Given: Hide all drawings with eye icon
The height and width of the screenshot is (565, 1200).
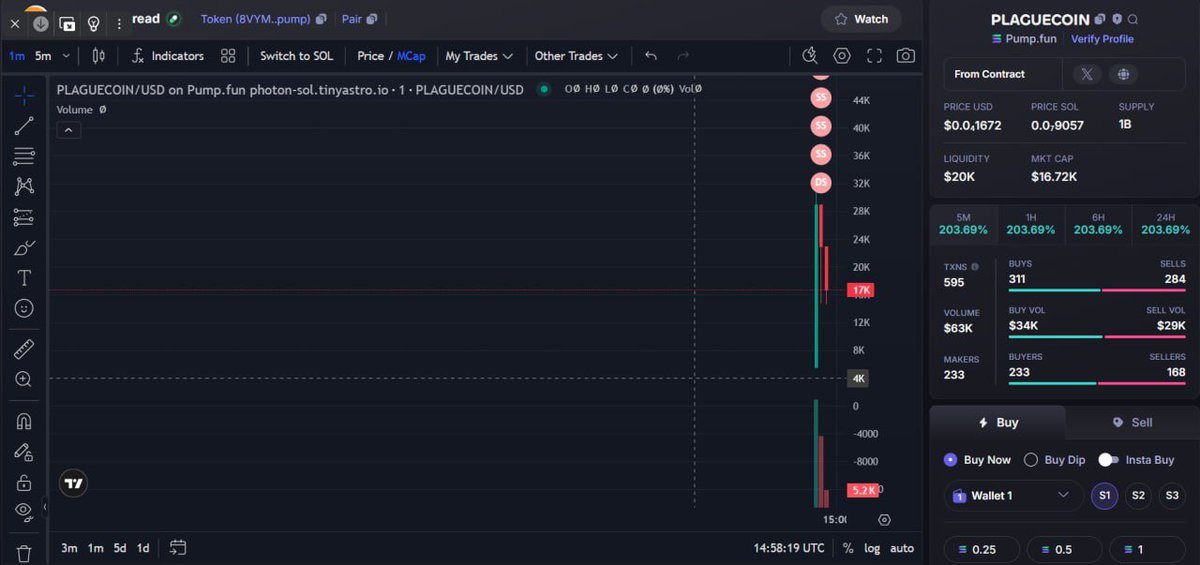Looking at the screenshot, I should pyautogui.click(x=24, y=512).
